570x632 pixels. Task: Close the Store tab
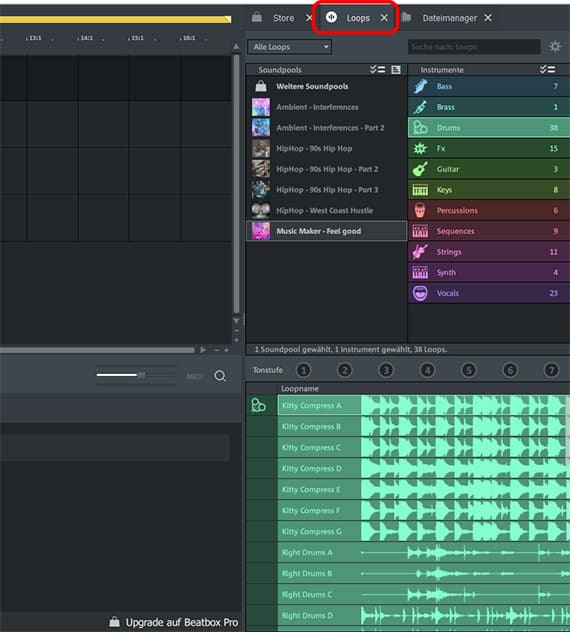click(x=309, y=18)
